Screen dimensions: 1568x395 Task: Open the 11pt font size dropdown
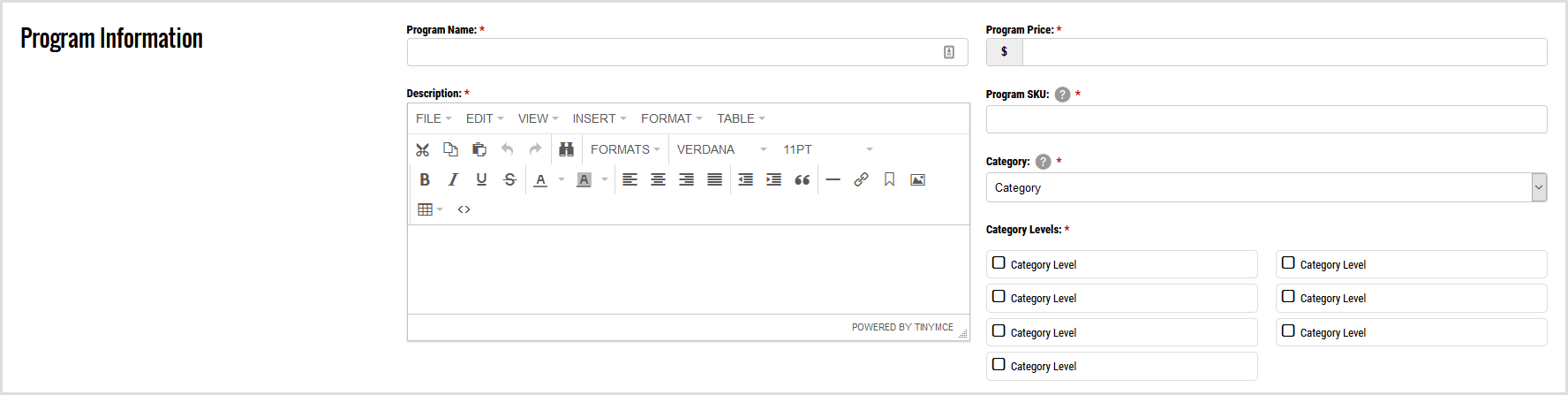(x=827, y=149)
